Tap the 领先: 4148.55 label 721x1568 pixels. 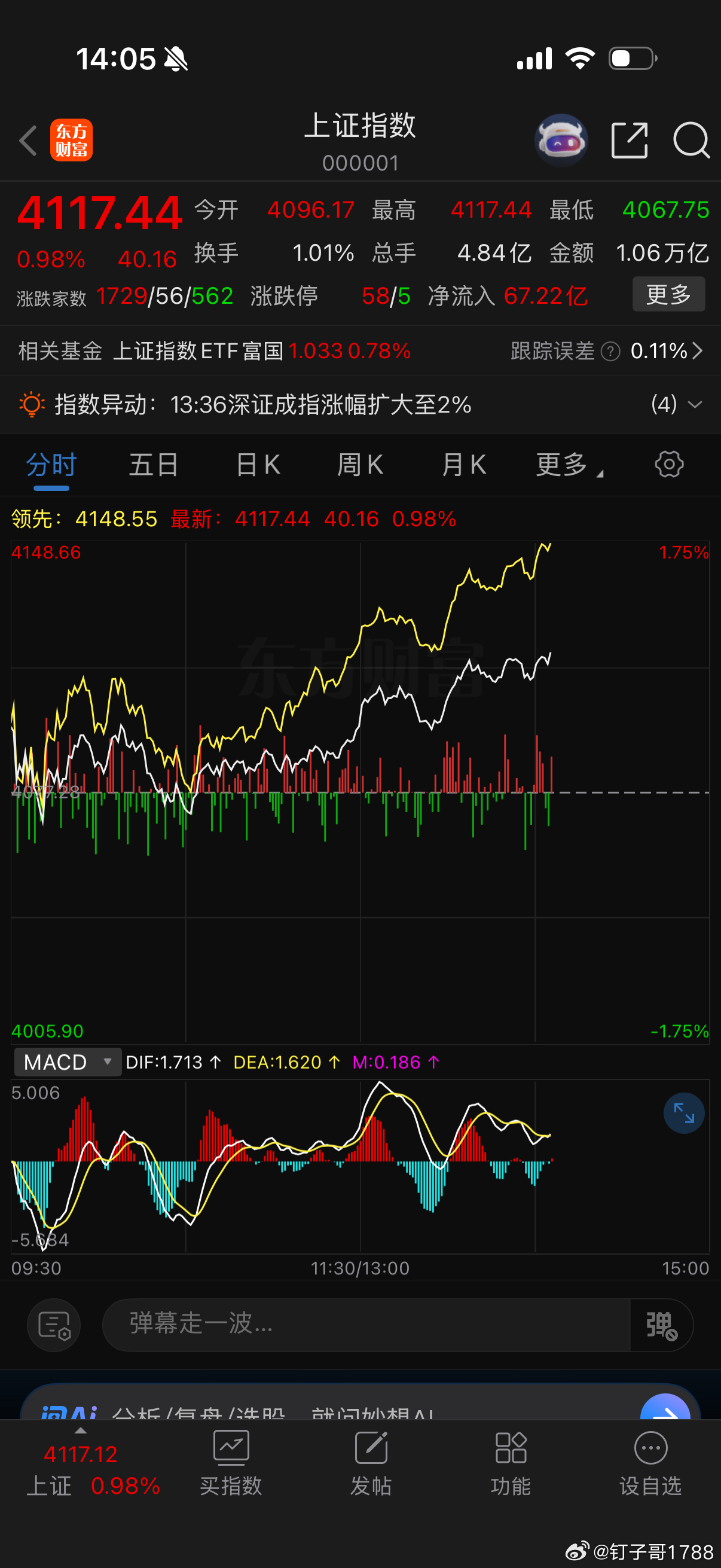(x=84, y=518)
